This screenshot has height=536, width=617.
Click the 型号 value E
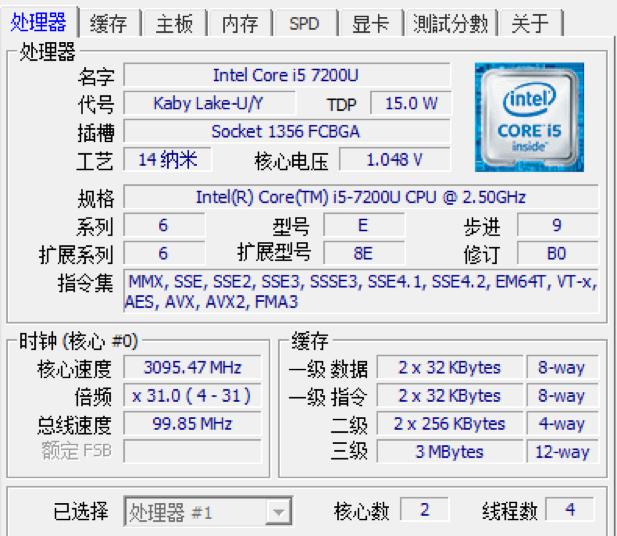pos(363,225)
